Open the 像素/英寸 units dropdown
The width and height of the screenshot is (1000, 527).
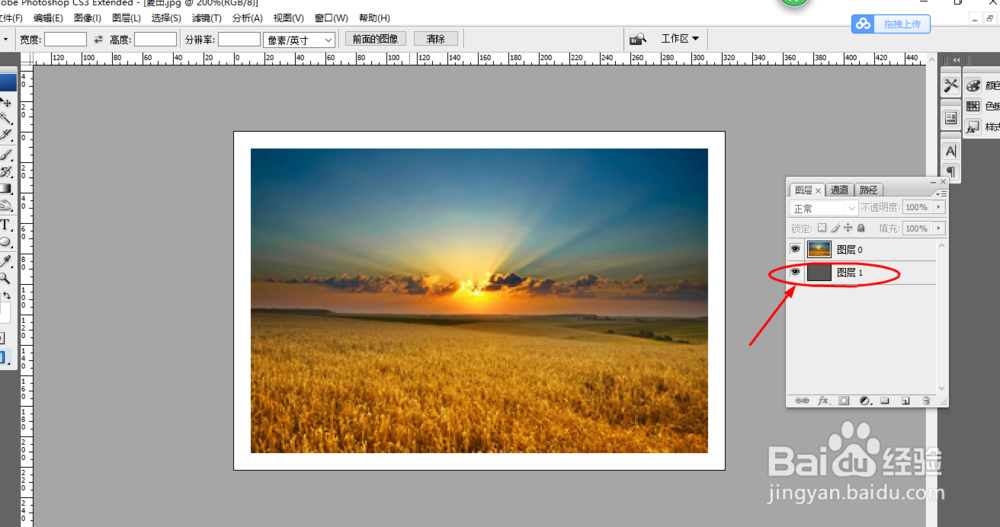[300, 40]
